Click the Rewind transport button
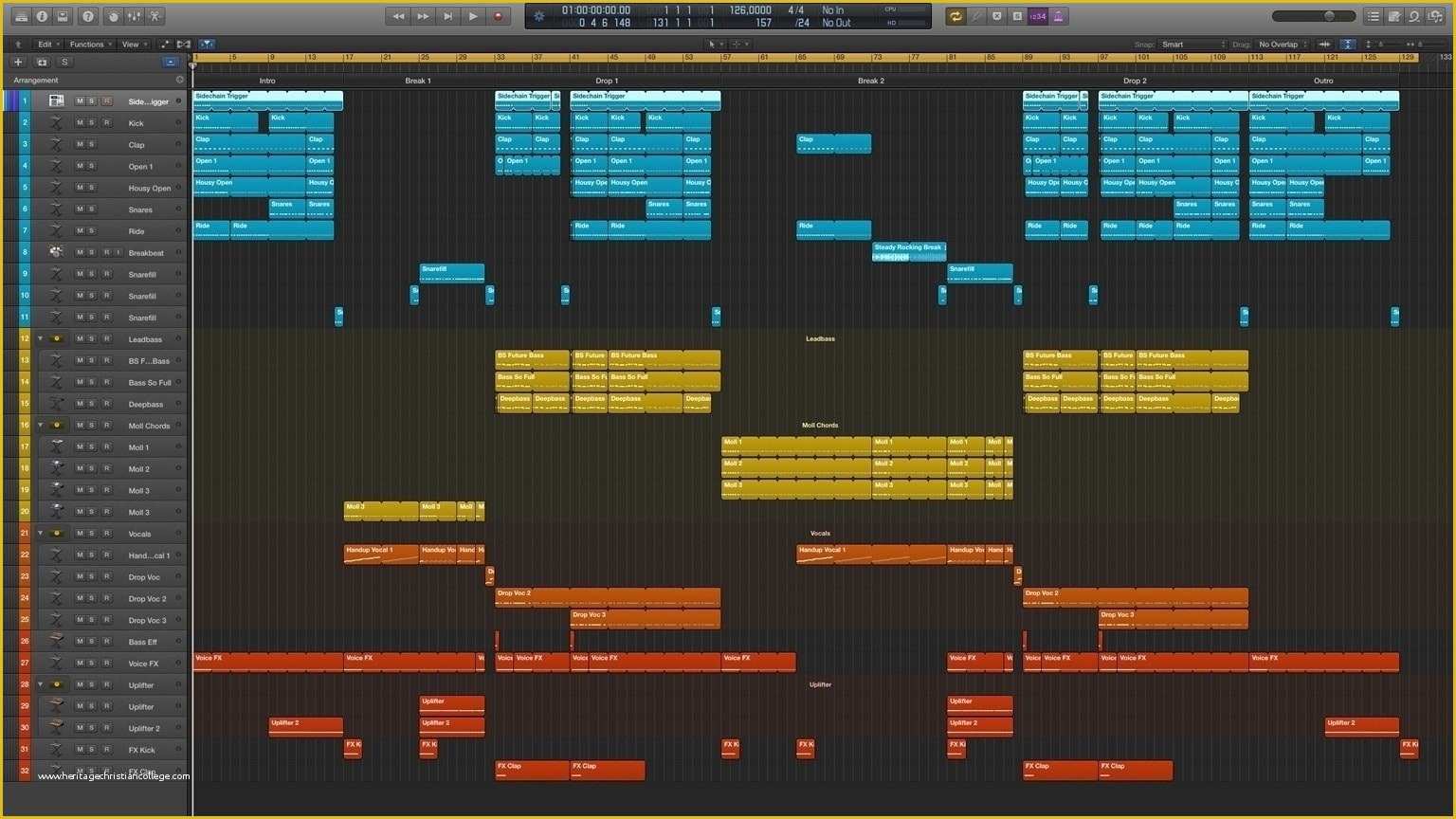1456x819 pixels. 398,16
